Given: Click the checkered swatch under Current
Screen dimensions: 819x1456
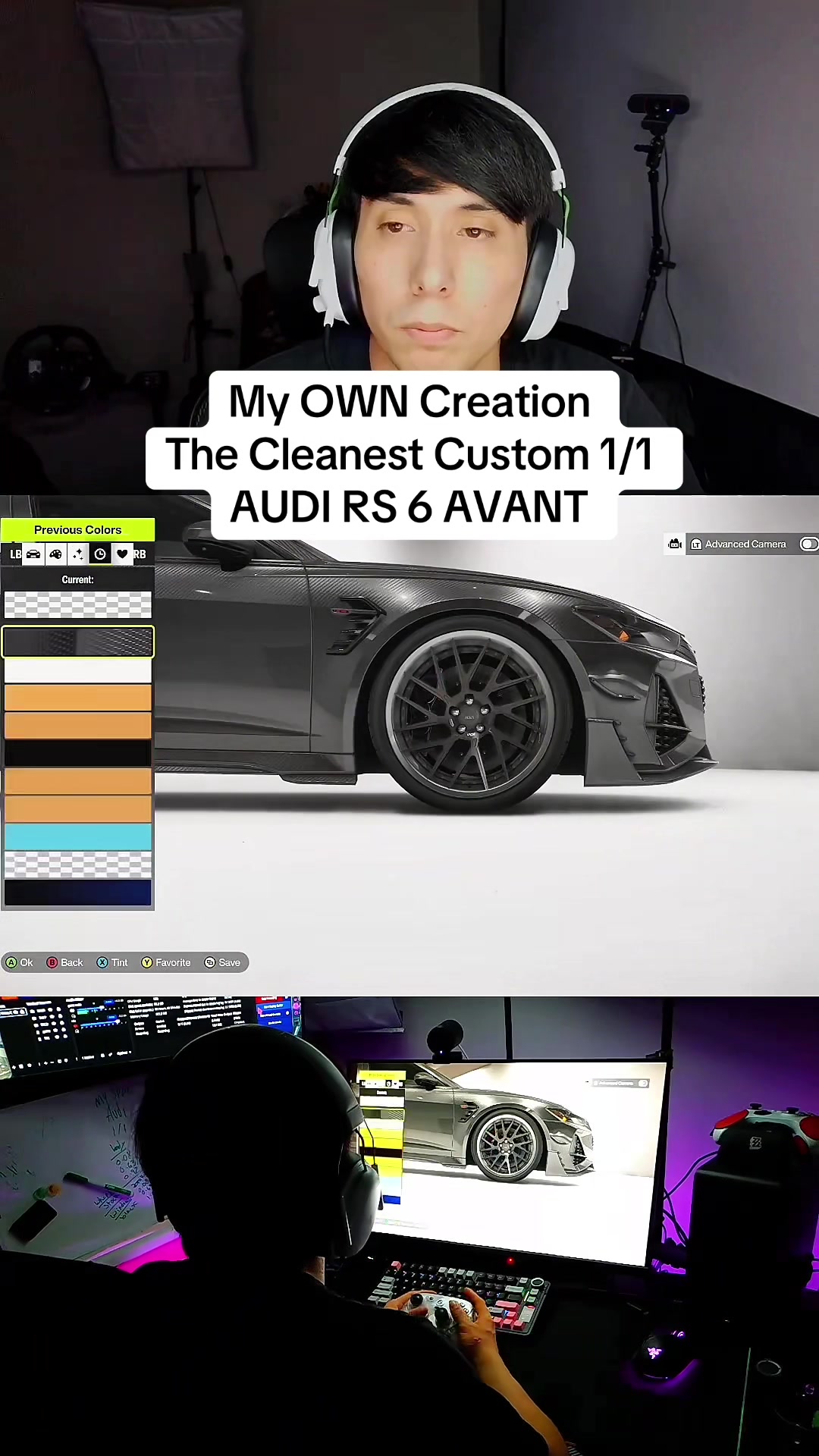Looking at the screenshot, I should [78, 605].
